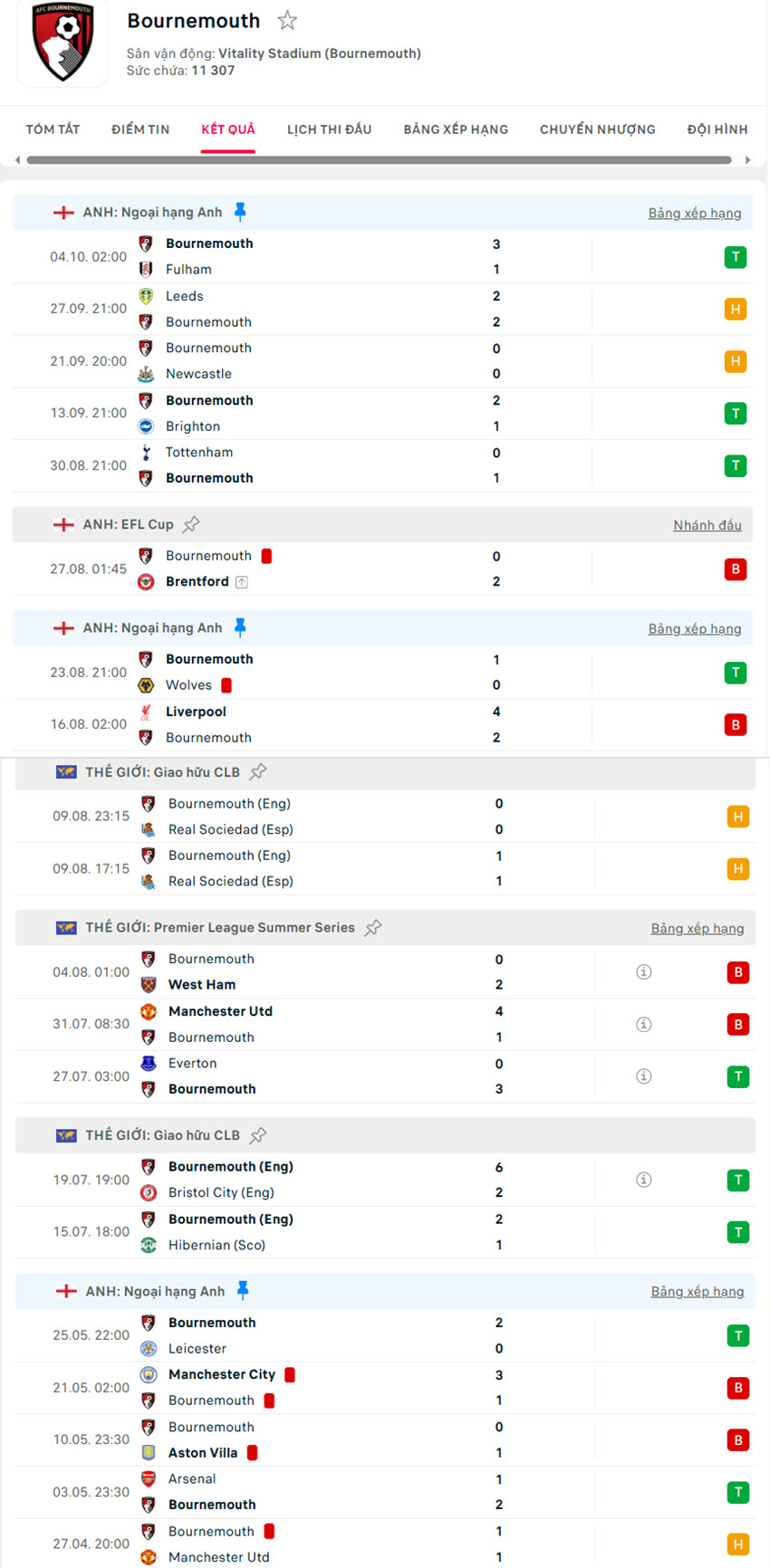Click the orange H badge for Leeds match
The height and width of the screenshot is (1568, 770).
point(736,310)
